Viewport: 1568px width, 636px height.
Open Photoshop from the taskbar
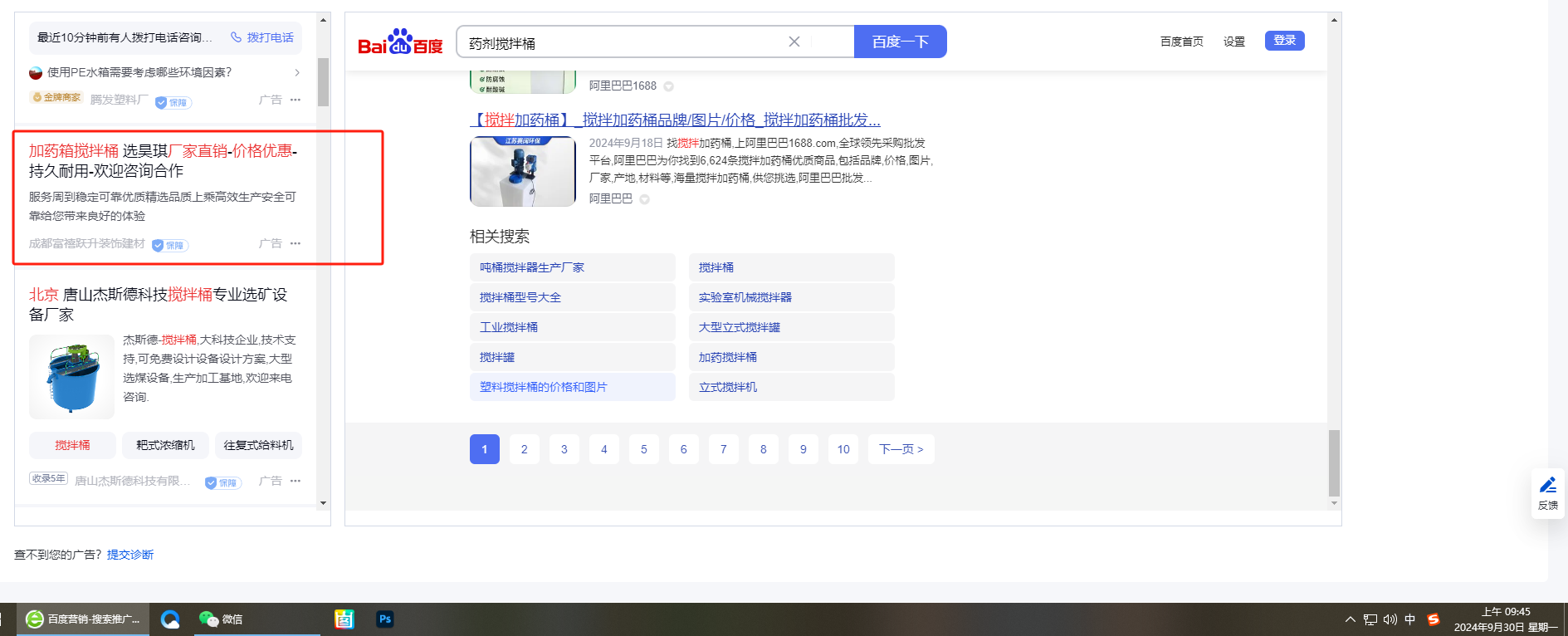(x=385, y=619)
